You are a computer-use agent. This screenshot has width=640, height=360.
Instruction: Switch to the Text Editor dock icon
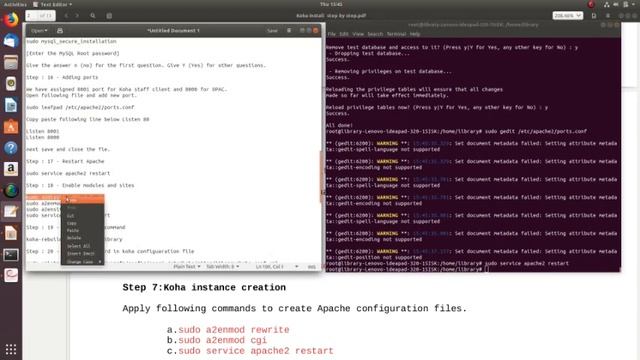(11, 212)
